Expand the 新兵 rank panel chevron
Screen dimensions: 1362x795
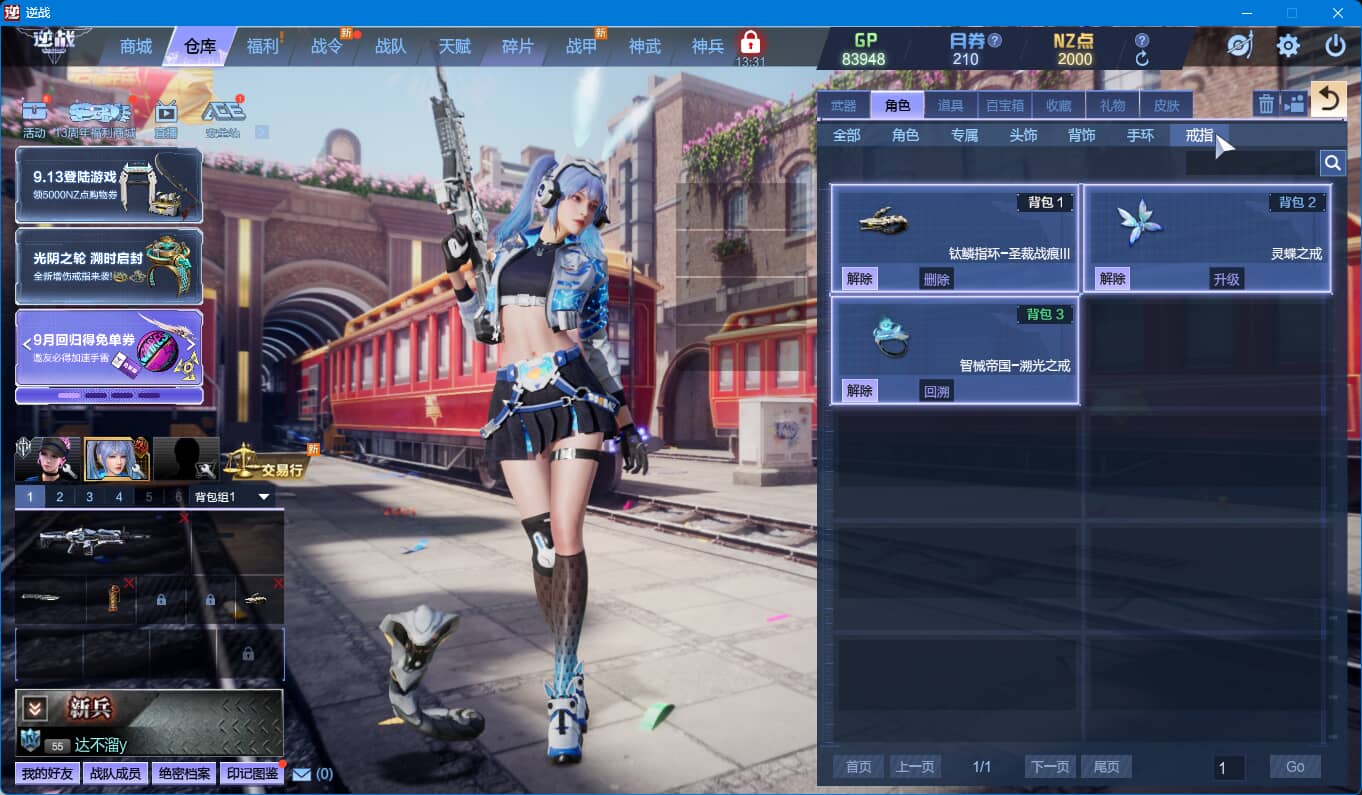coord(35,708)
